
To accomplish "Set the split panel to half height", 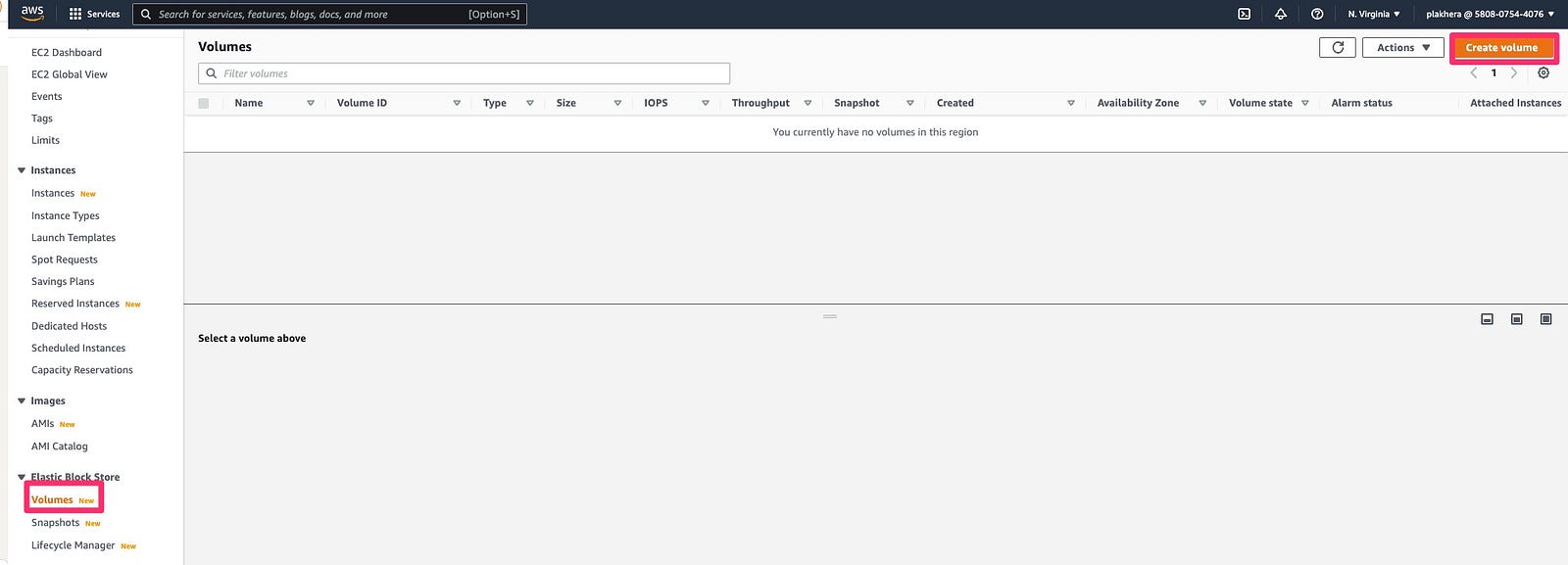I will [1516, 319].
